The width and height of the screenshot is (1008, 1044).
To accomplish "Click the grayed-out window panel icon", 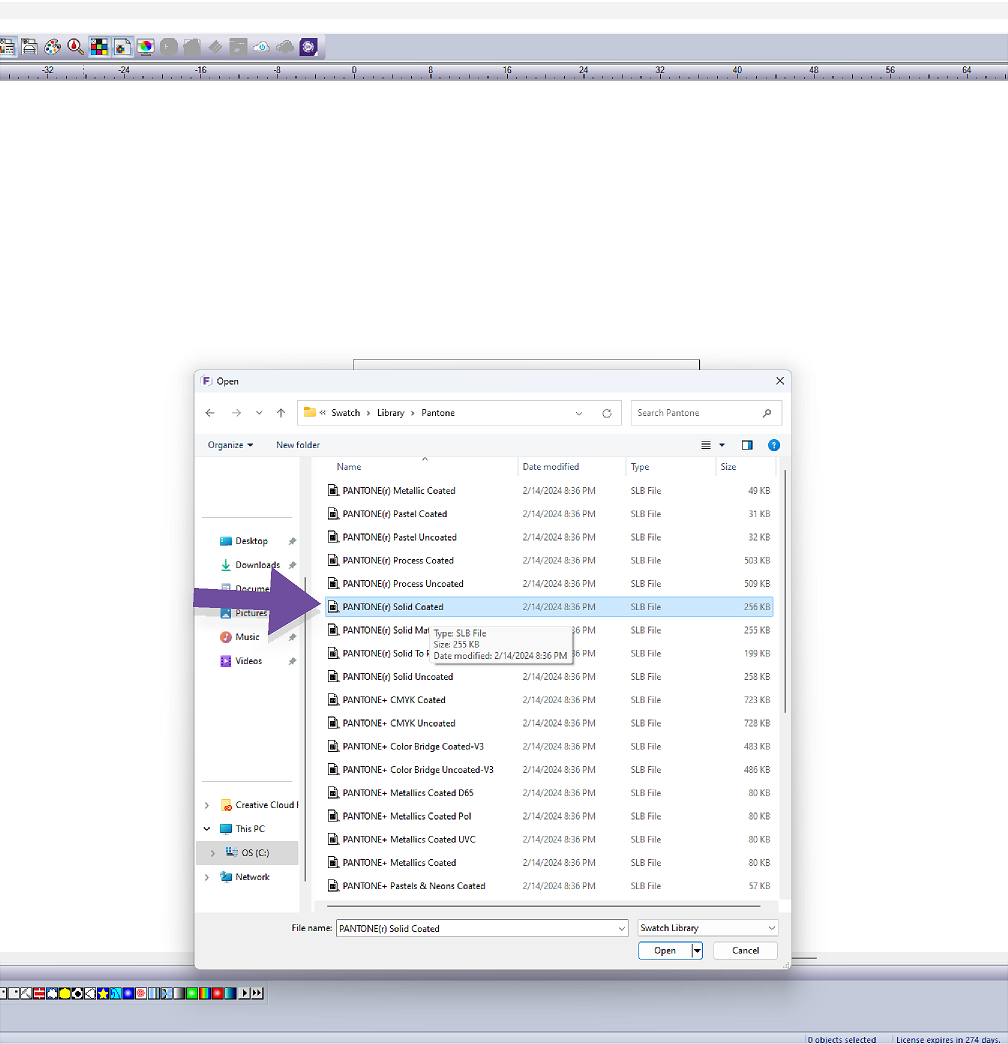I will [x=238, y=47].
